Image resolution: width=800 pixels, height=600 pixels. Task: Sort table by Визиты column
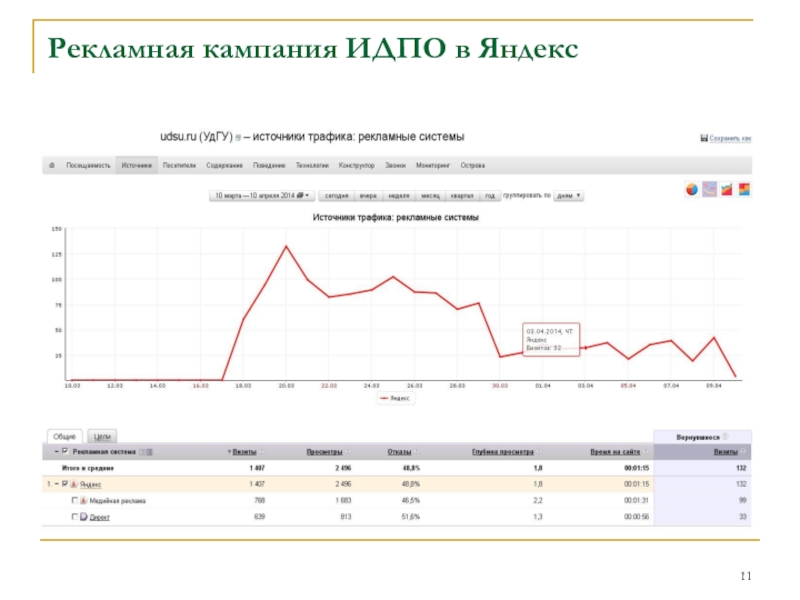click(244, 452)
